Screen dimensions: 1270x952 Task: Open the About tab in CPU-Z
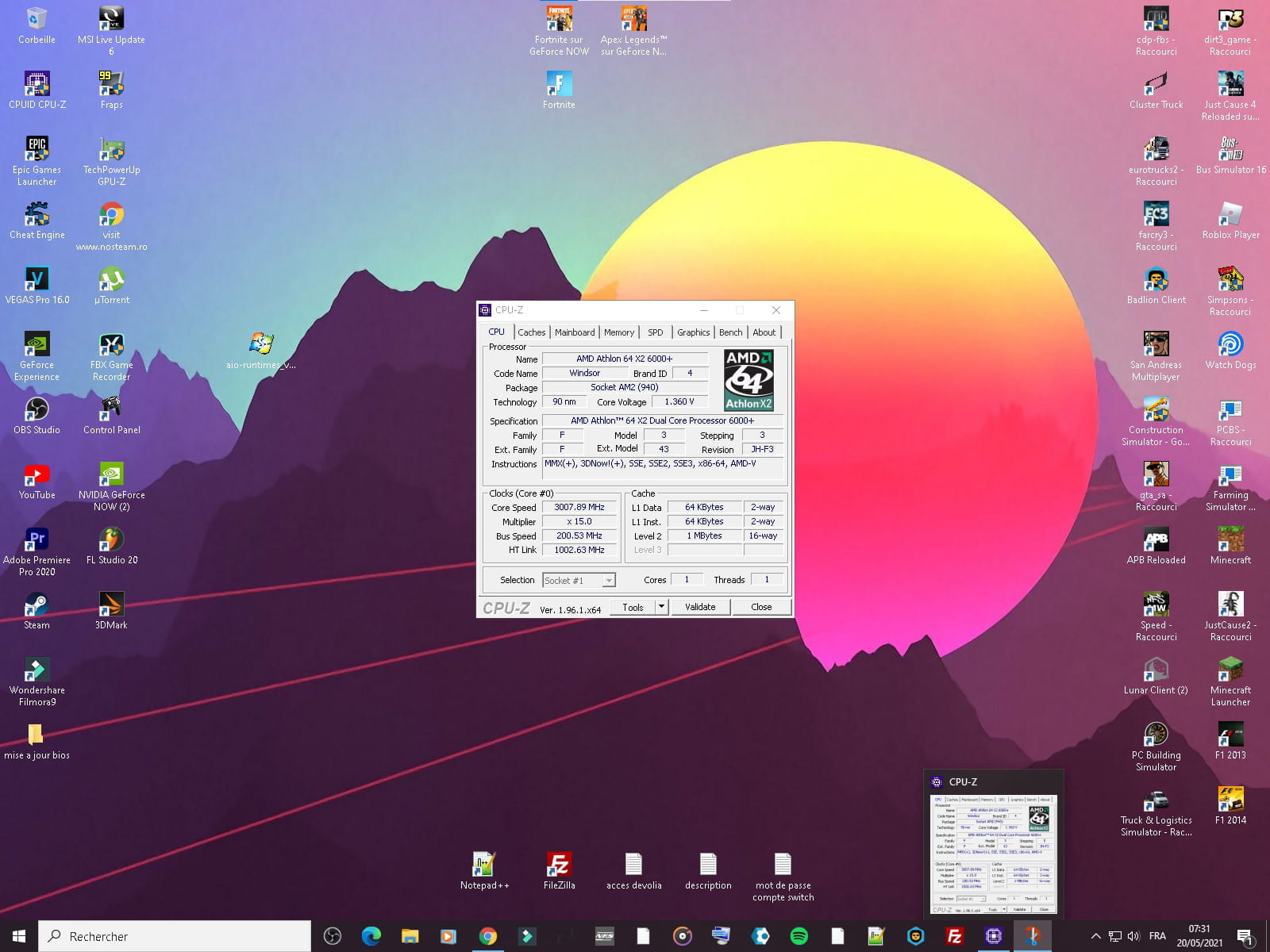764,332
